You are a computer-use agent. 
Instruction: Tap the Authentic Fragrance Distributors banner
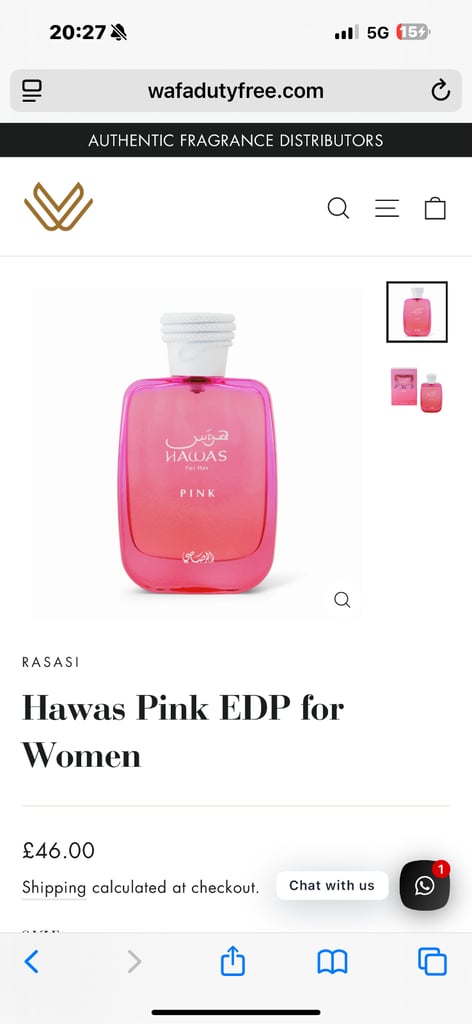[x=236, y=140]
